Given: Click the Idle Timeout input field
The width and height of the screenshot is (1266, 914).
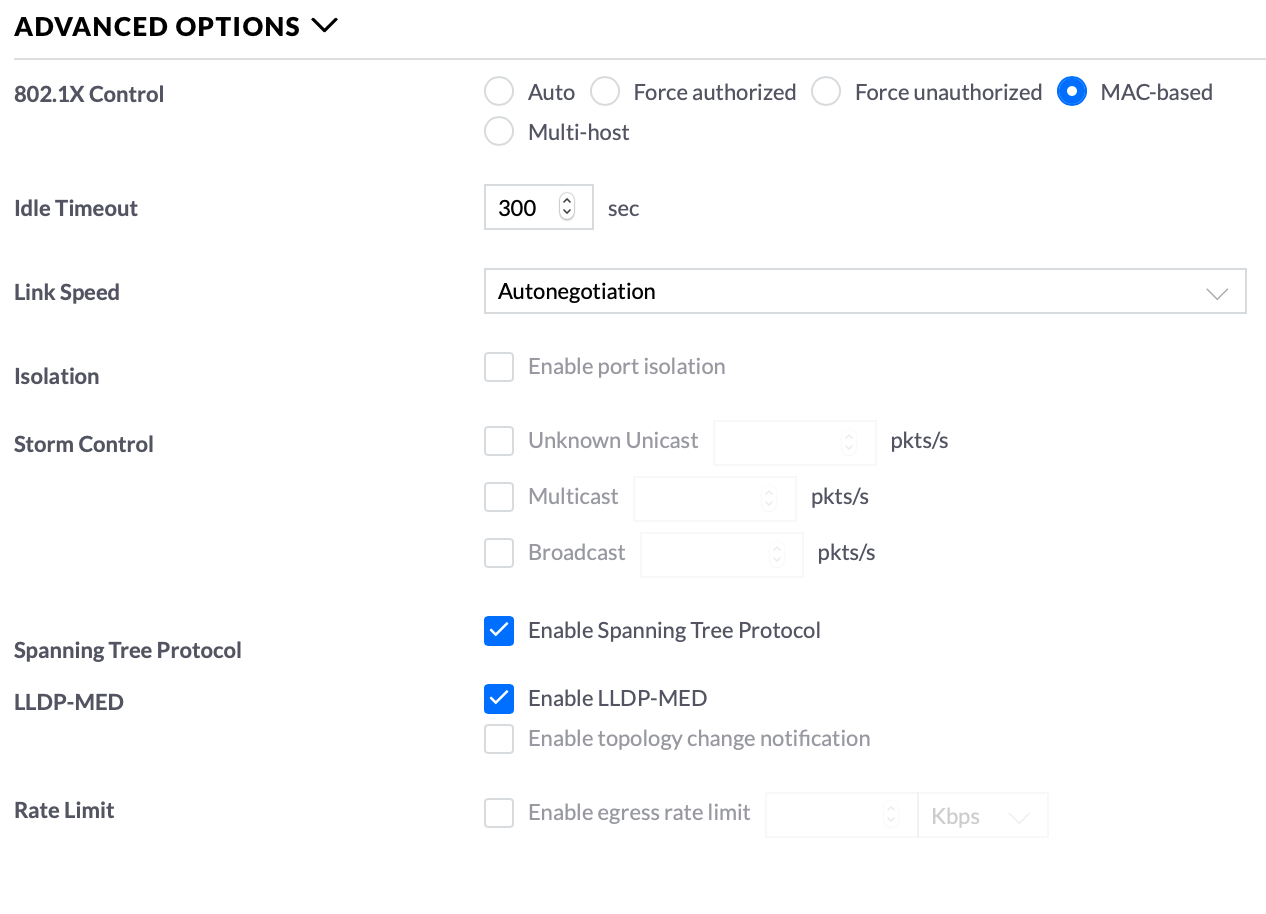Looking at the screenshot, I should coord(522,208).
